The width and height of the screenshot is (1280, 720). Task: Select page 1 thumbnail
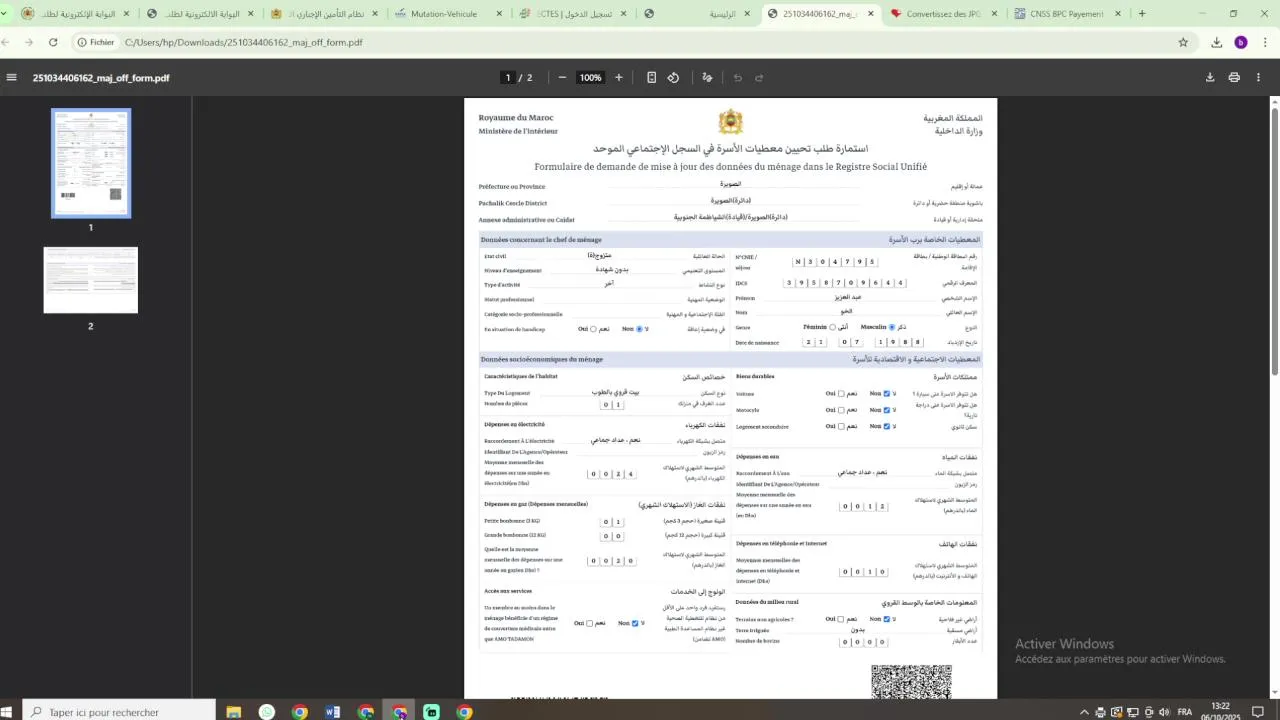tap(91, 163)
